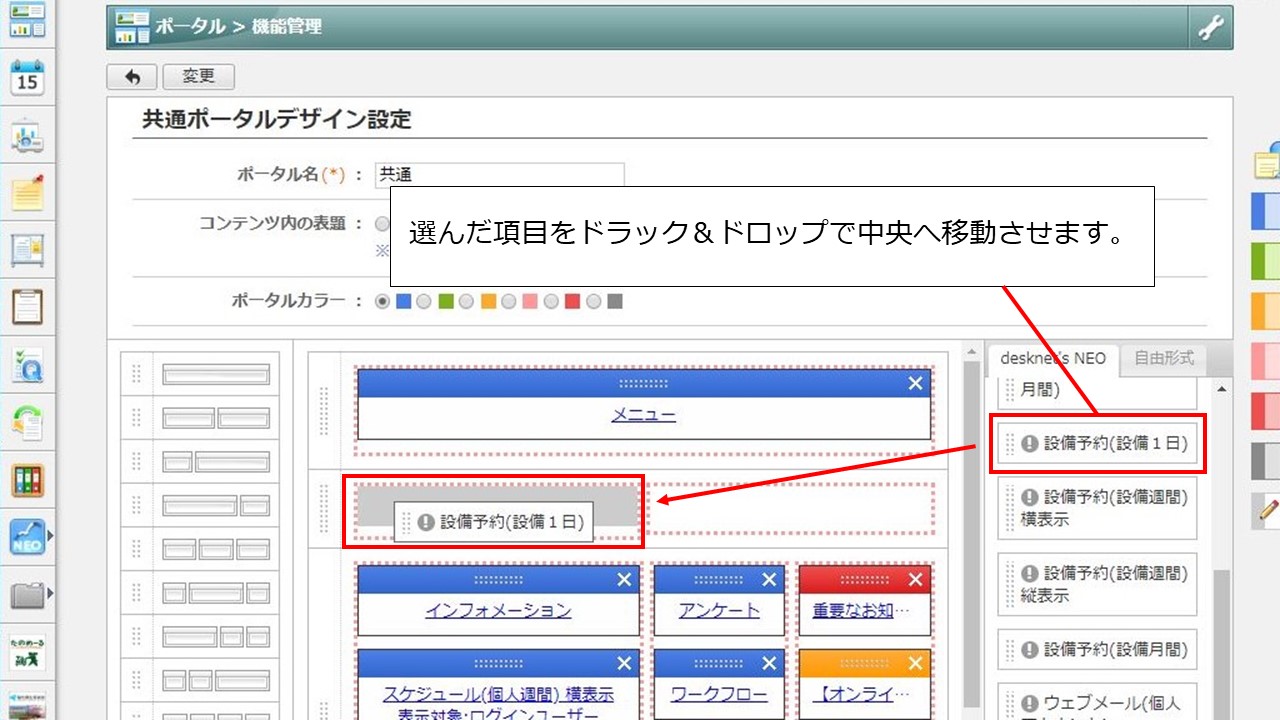Open the green-arrow document icon in the sidebar
This screenshot has width=1280, height=720.
[x=27, y=422]
